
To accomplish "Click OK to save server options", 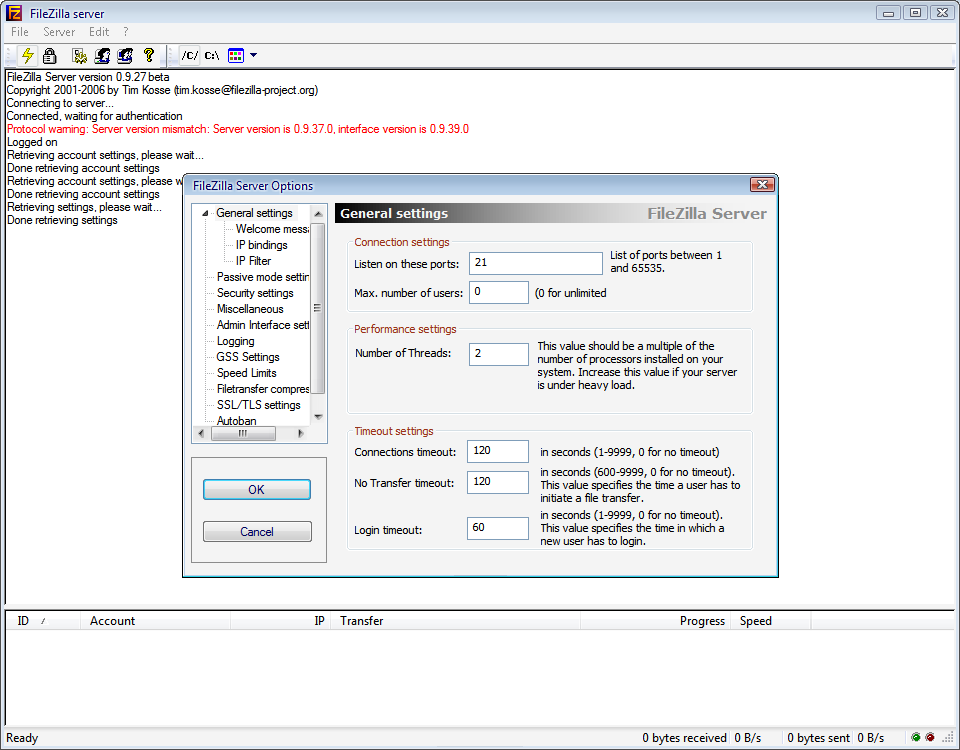I will (x=257, y=490).
